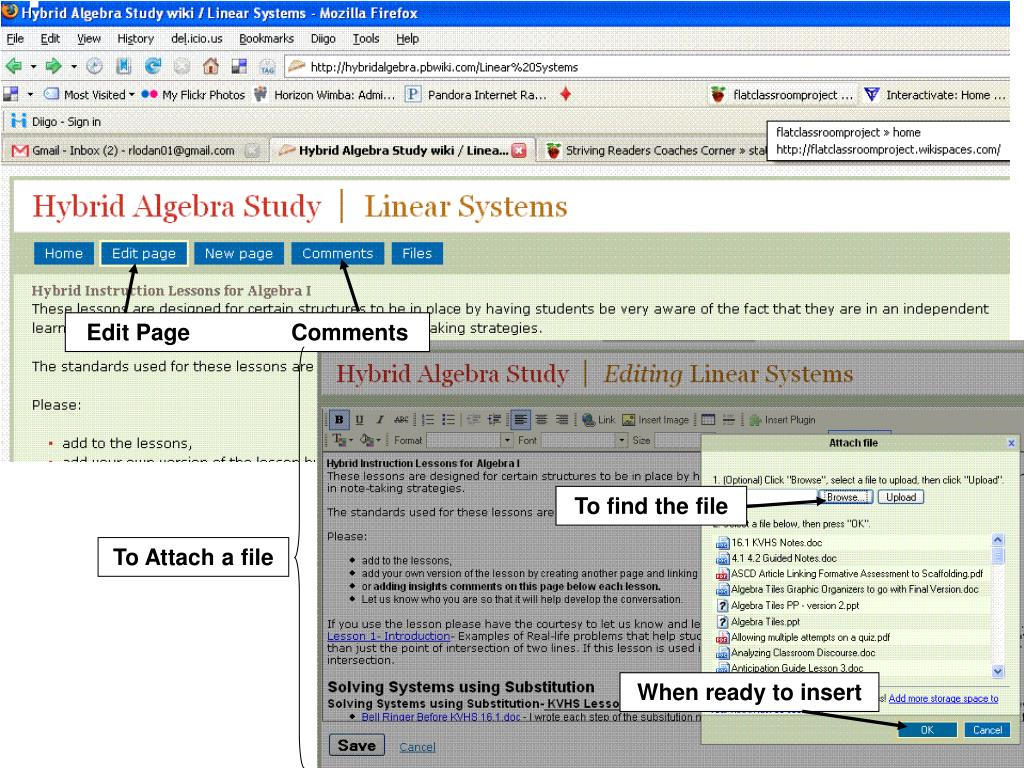This screenshot has width=1024, height=768.
Task: Toggle Italic in the wiki editor toolbar
Action: pos(379,420)
